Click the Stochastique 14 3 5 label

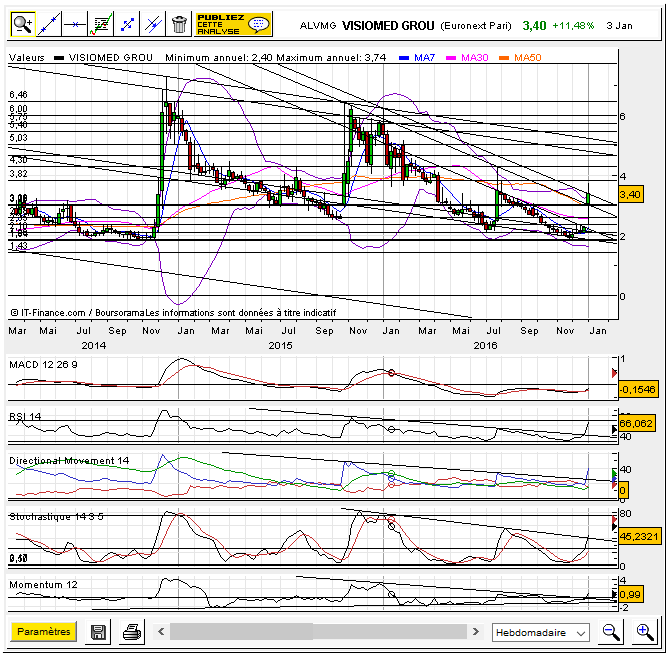pyautogui.click(x=56, y=517)
